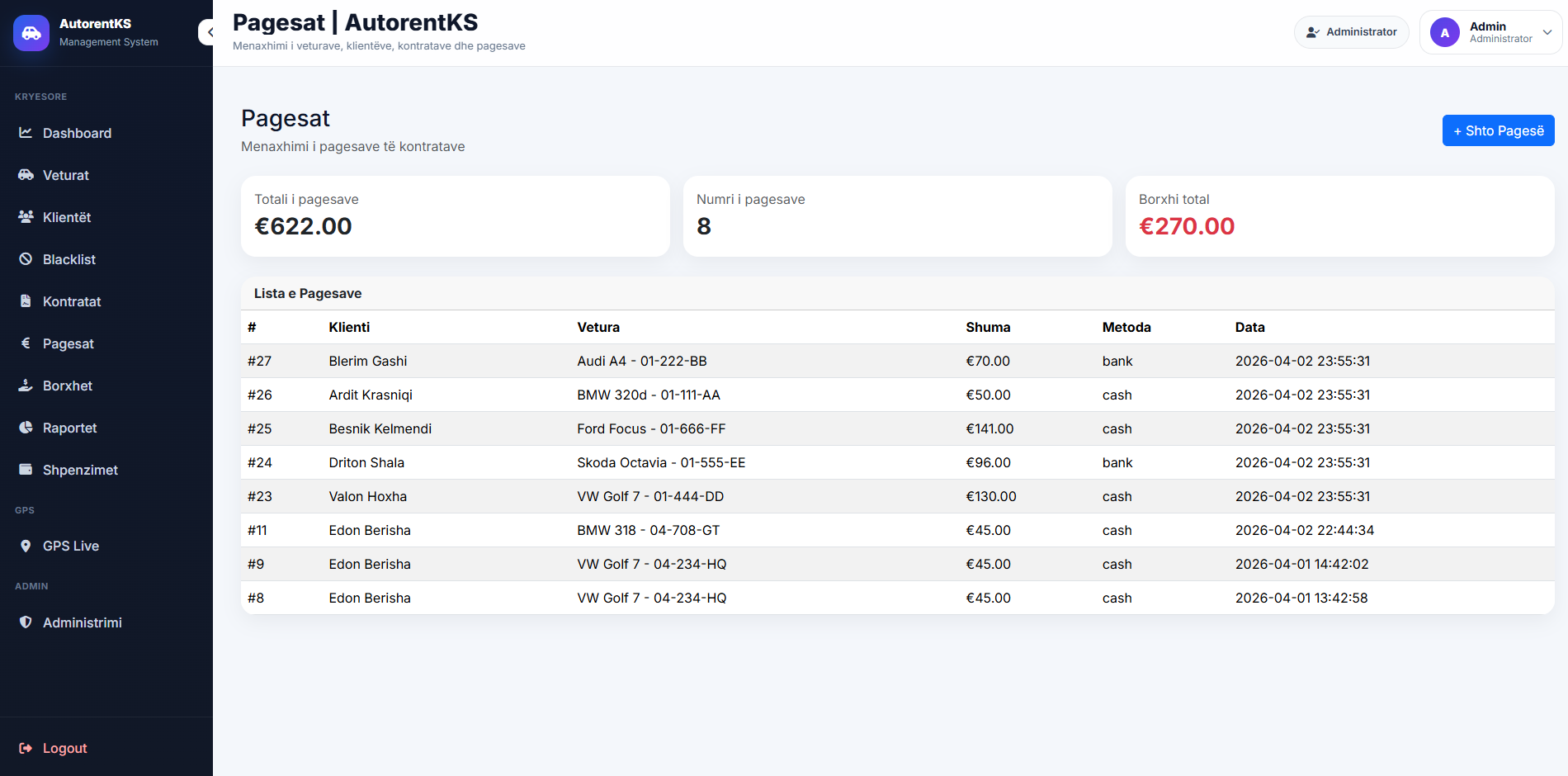Click the Logout link

pyautogui.click(x=106, y=748)
